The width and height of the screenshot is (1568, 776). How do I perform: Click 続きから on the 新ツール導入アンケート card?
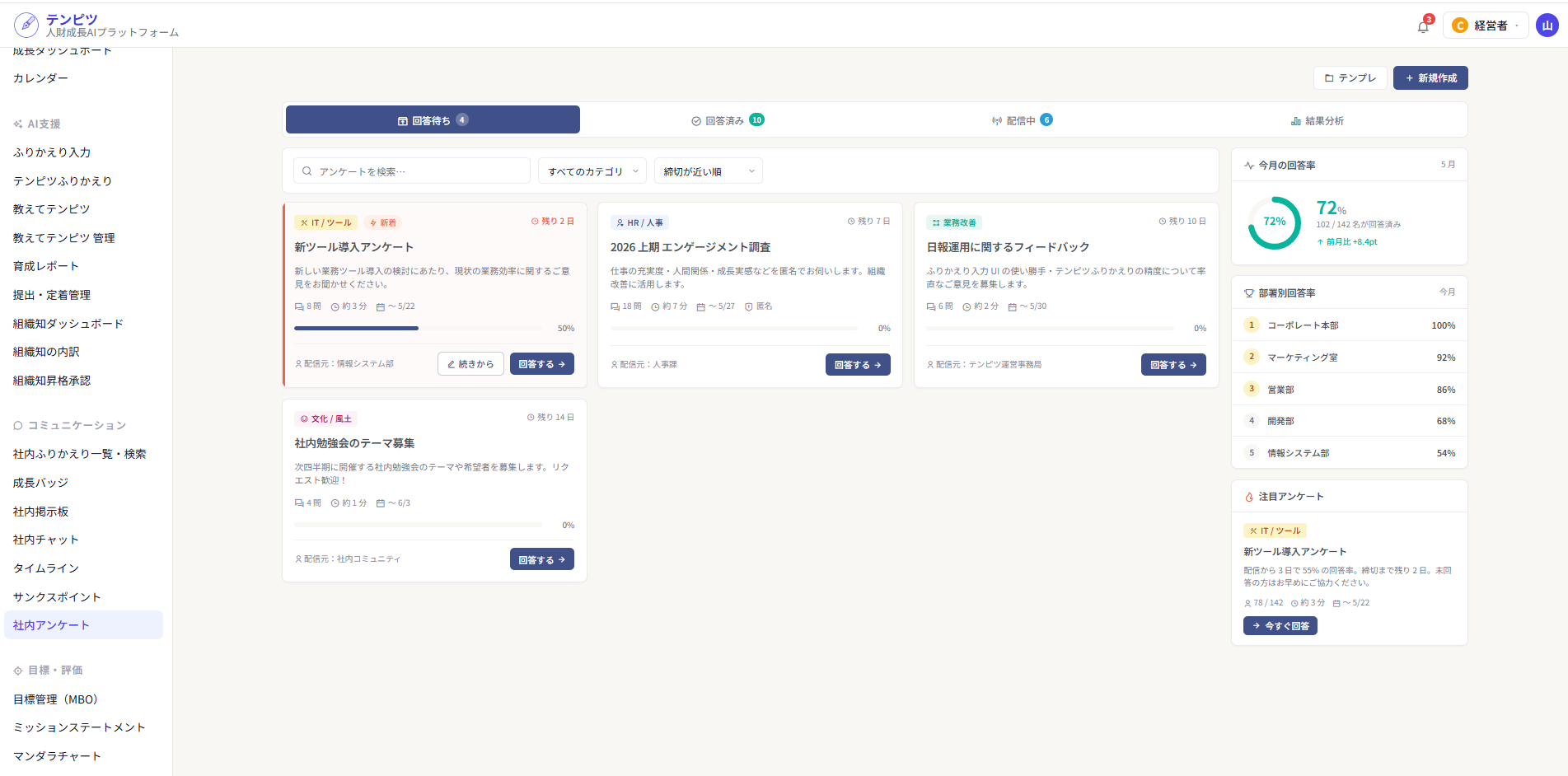click(x=470, y=364)
